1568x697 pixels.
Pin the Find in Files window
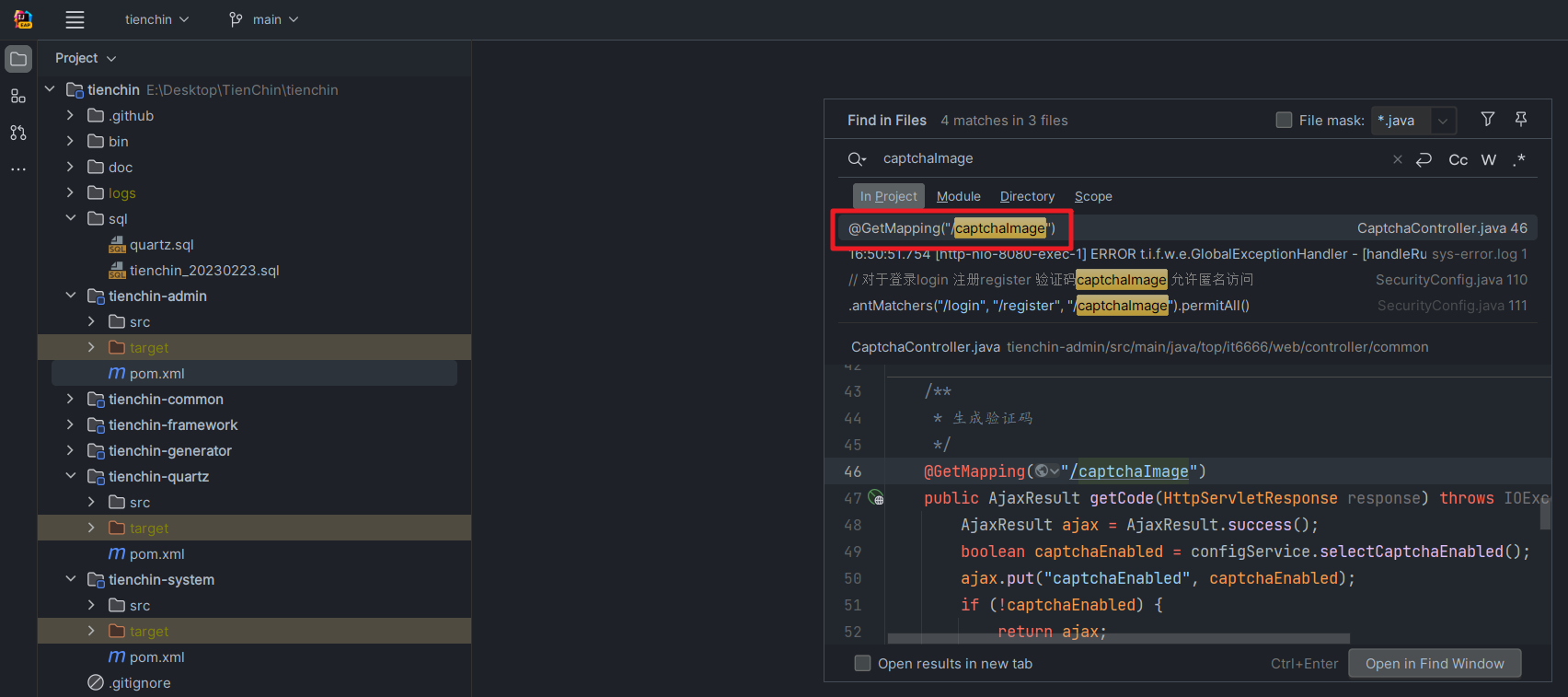coord(1521,119)
